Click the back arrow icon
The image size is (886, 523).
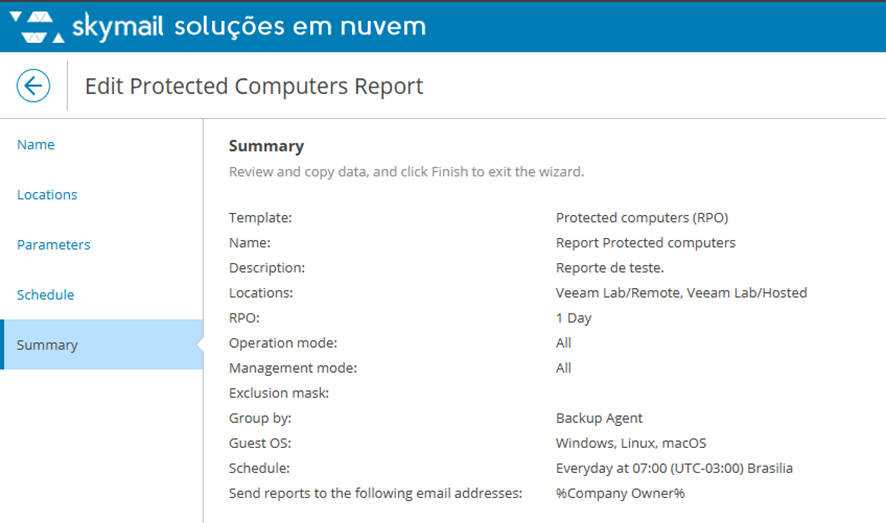33,86
